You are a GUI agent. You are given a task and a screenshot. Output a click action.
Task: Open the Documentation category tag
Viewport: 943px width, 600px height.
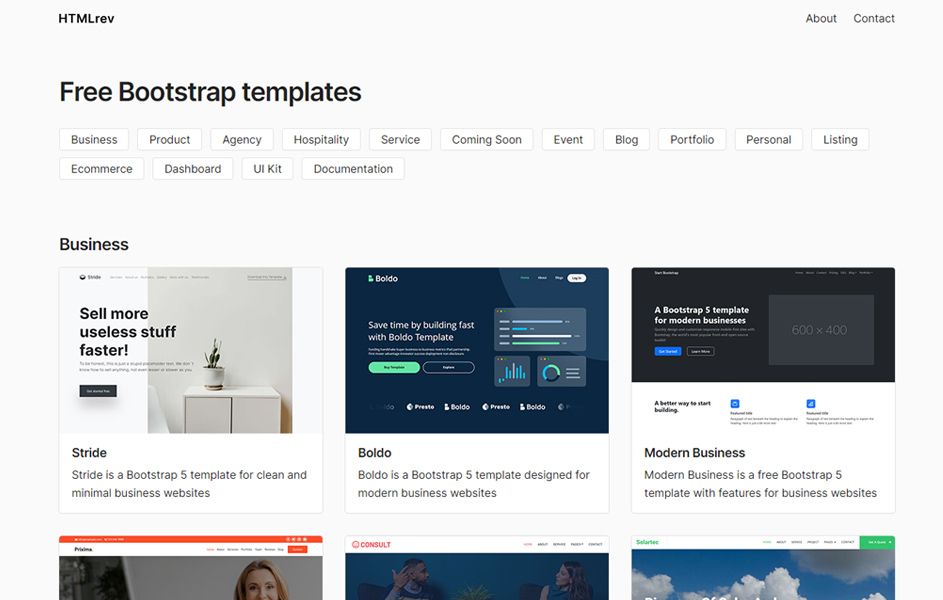353,169
